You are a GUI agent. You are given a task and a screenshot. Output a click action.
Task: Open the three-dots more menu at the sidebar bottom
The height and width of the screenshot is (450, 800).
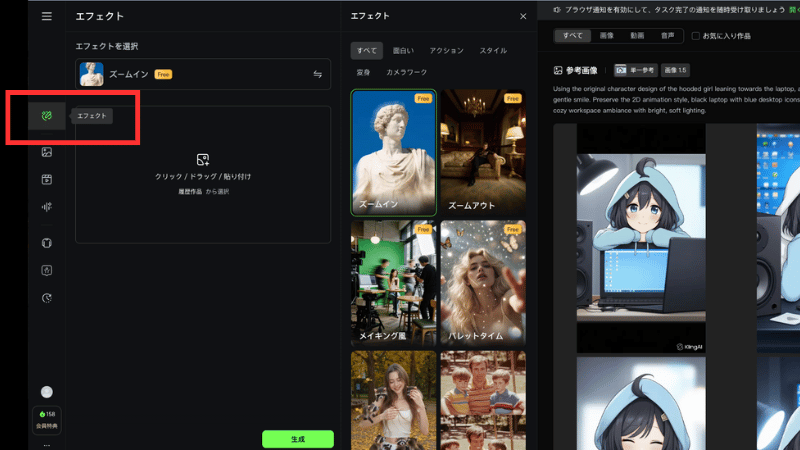pos(46,444)
